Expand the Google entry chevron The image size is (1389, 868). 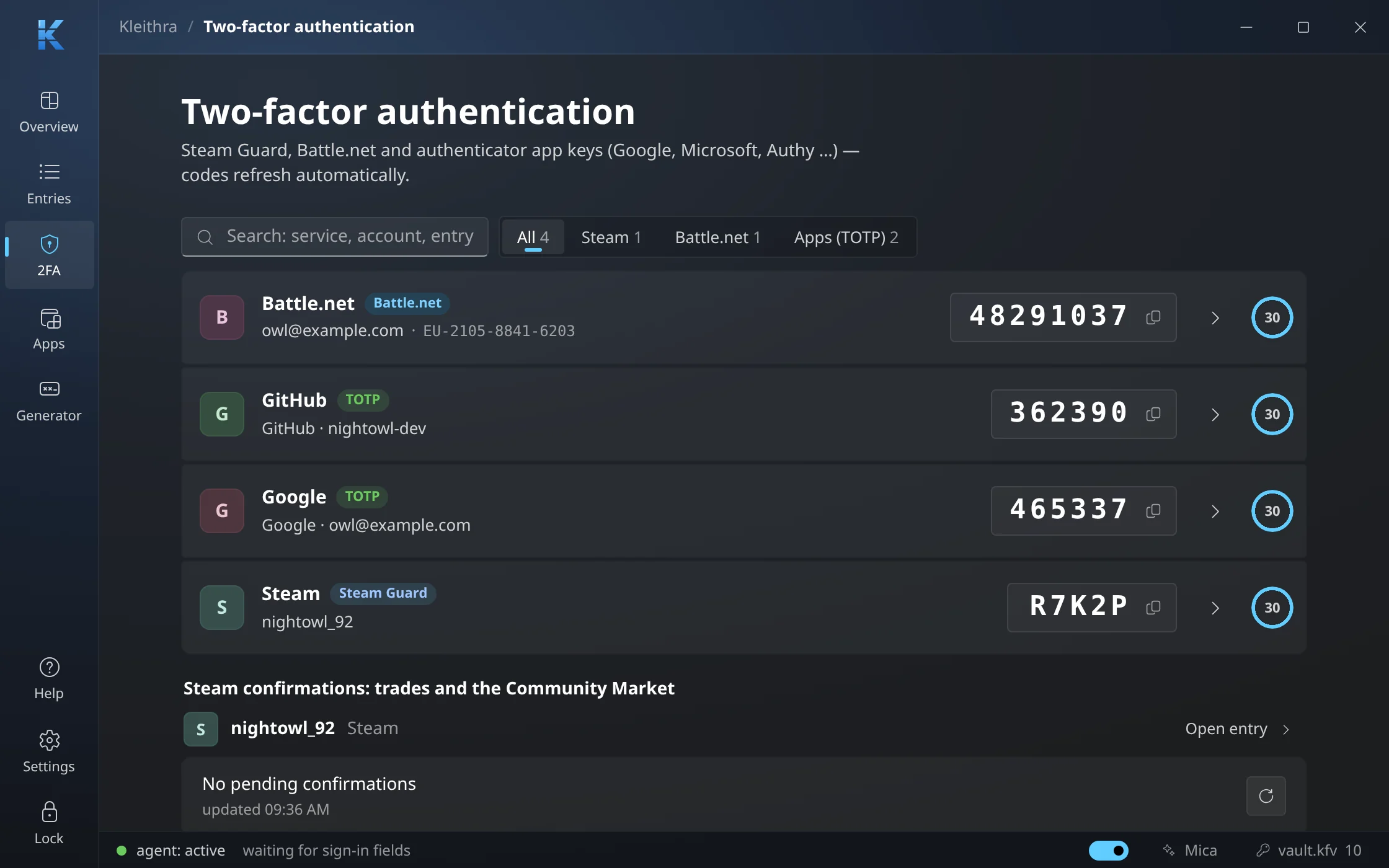[1215, 511]
